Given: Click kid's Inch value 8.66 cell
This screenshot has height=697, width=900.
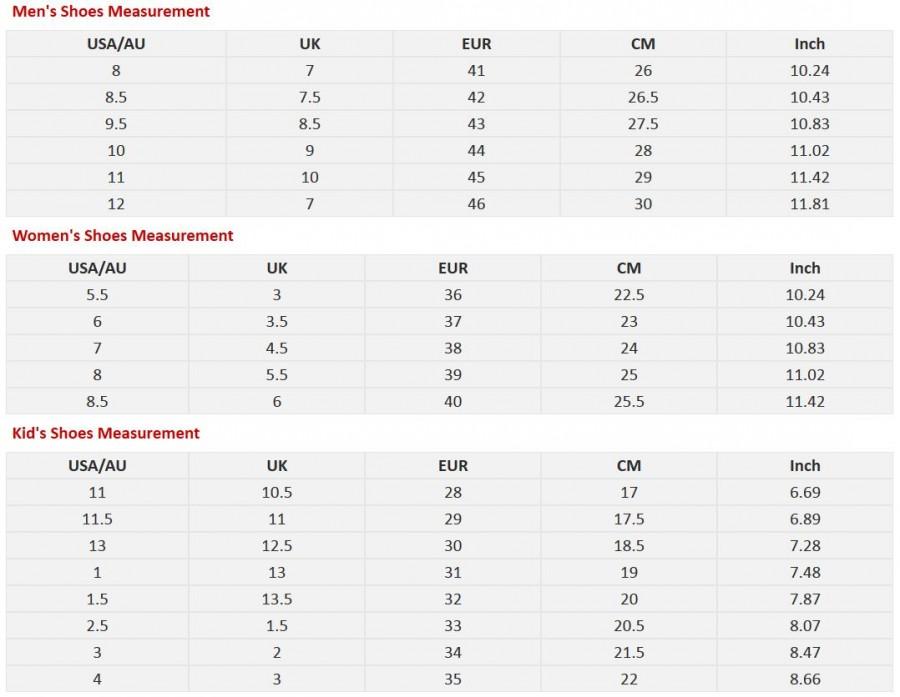Looking at the screenshot, I should click(805, 679).
